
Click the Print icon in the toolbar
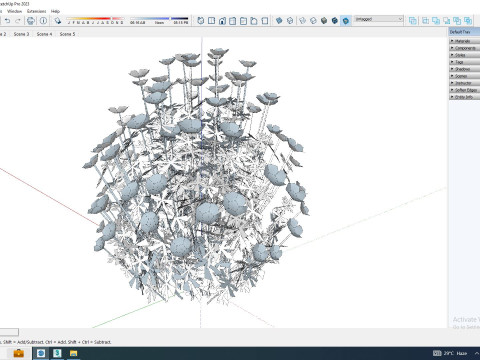click(x=31, y=21)
